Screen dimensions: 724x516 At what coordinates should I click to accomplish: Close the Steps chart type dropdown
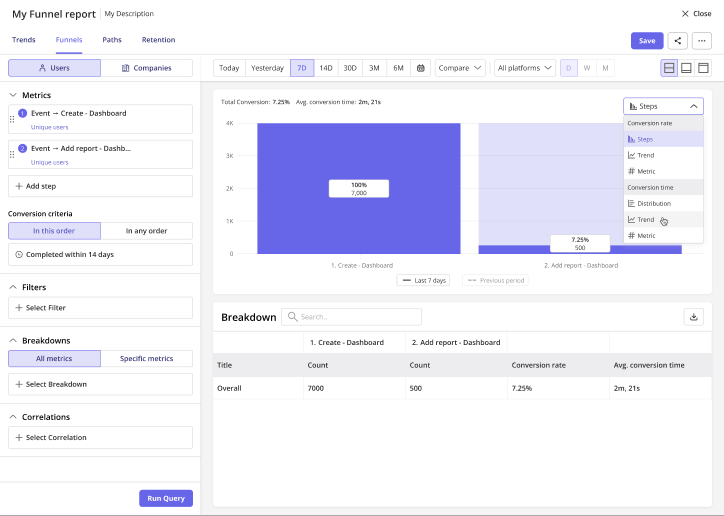pos(664,106)
